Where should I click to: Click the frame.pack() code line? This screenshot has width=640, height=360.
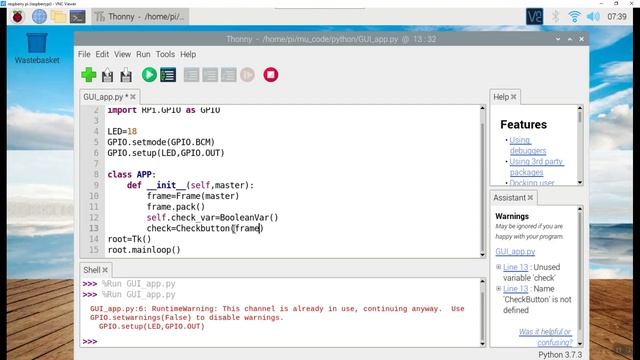[x=176, y=207]
